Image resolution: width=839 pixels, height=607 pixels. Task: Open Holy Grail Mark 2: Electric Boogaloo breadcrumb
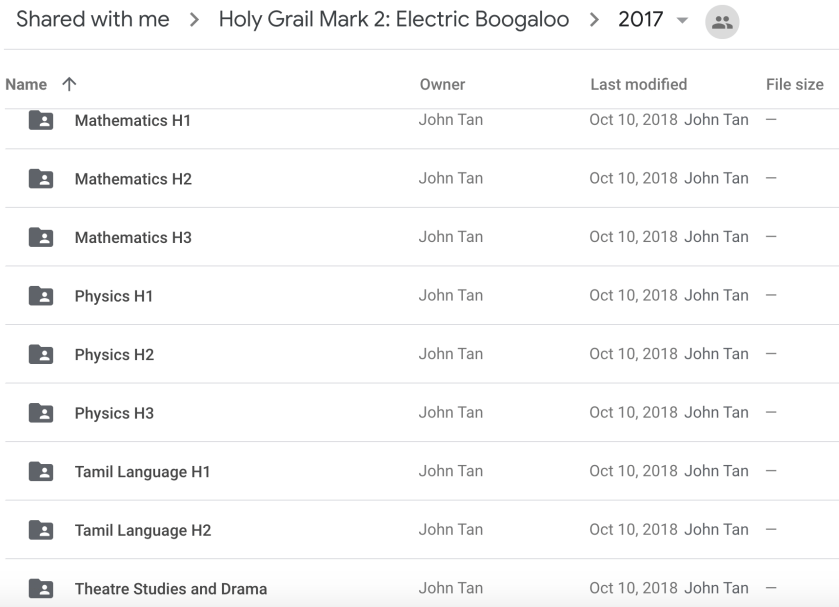point(393,20)
